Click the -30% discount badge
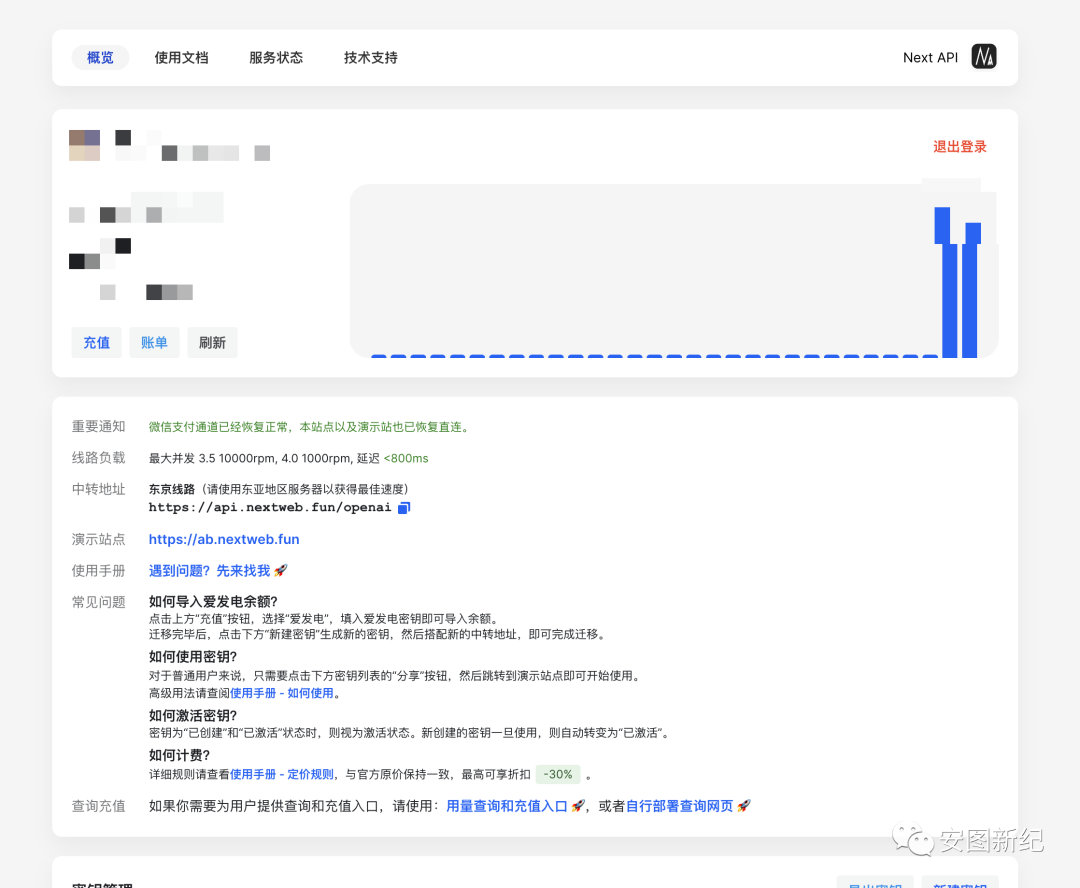1080x888 pixels. coord(558,774)
